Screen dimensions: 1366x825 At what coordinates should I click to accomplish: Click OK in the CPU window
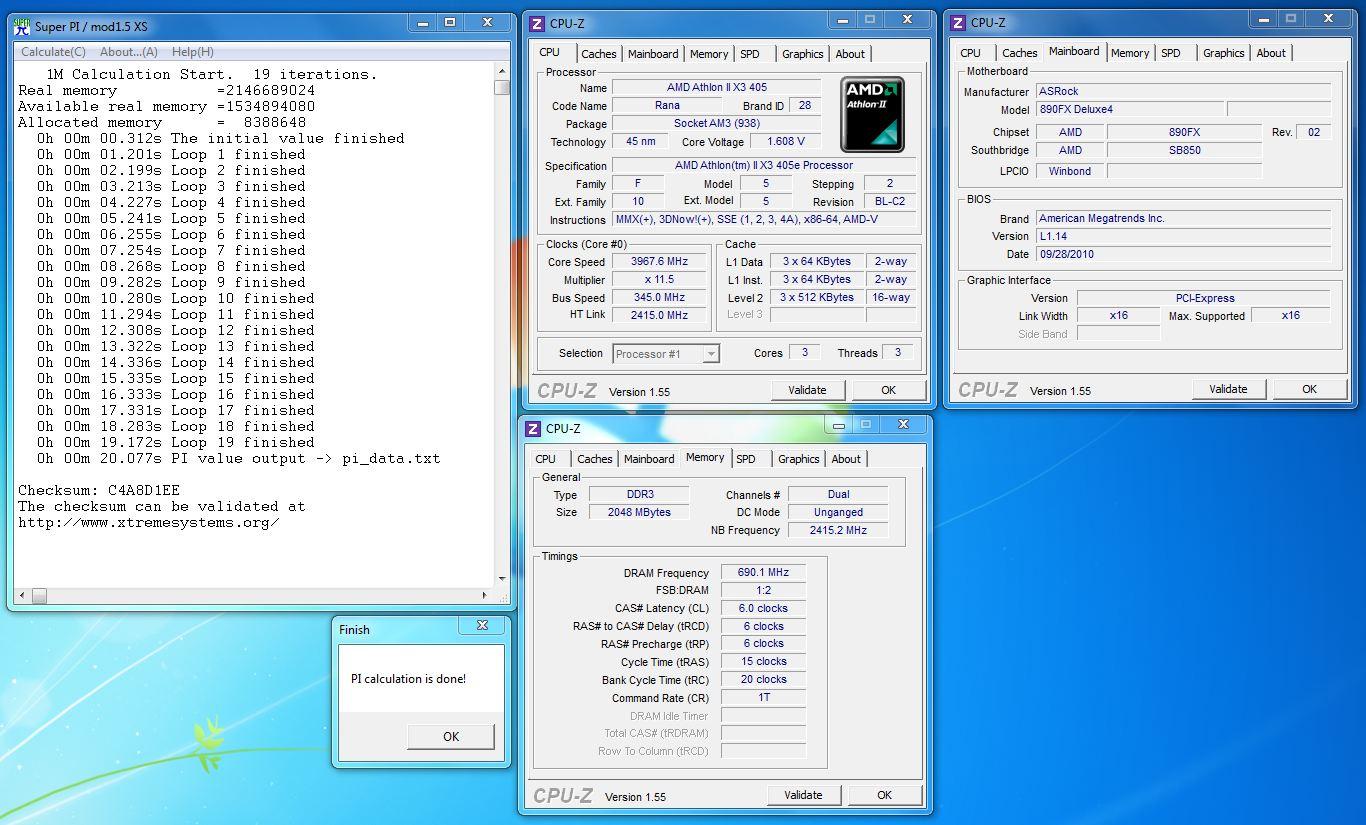tap(888, 390)
